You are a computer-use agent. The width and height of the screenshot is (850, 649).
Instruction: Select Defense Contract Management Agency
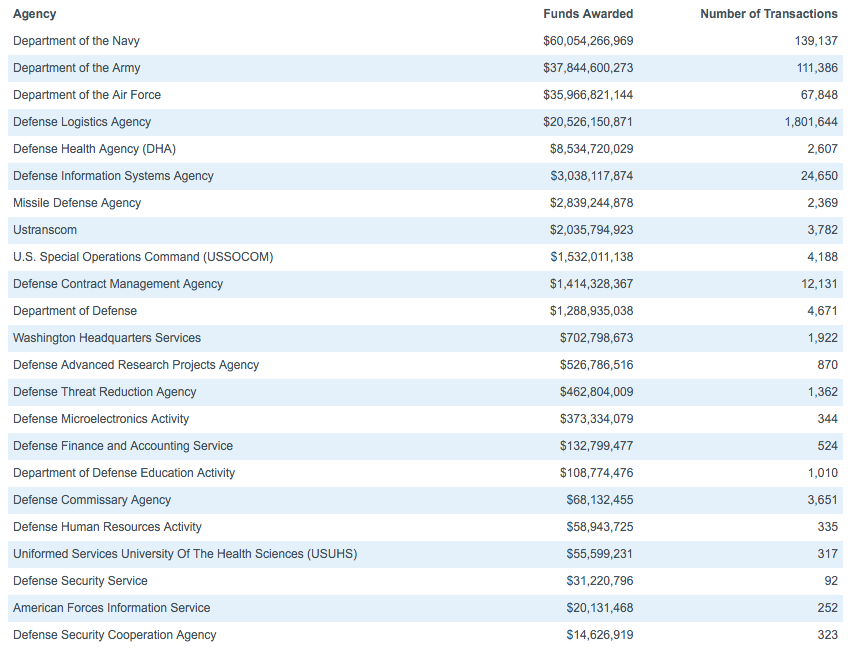click(x=118, y=284)
